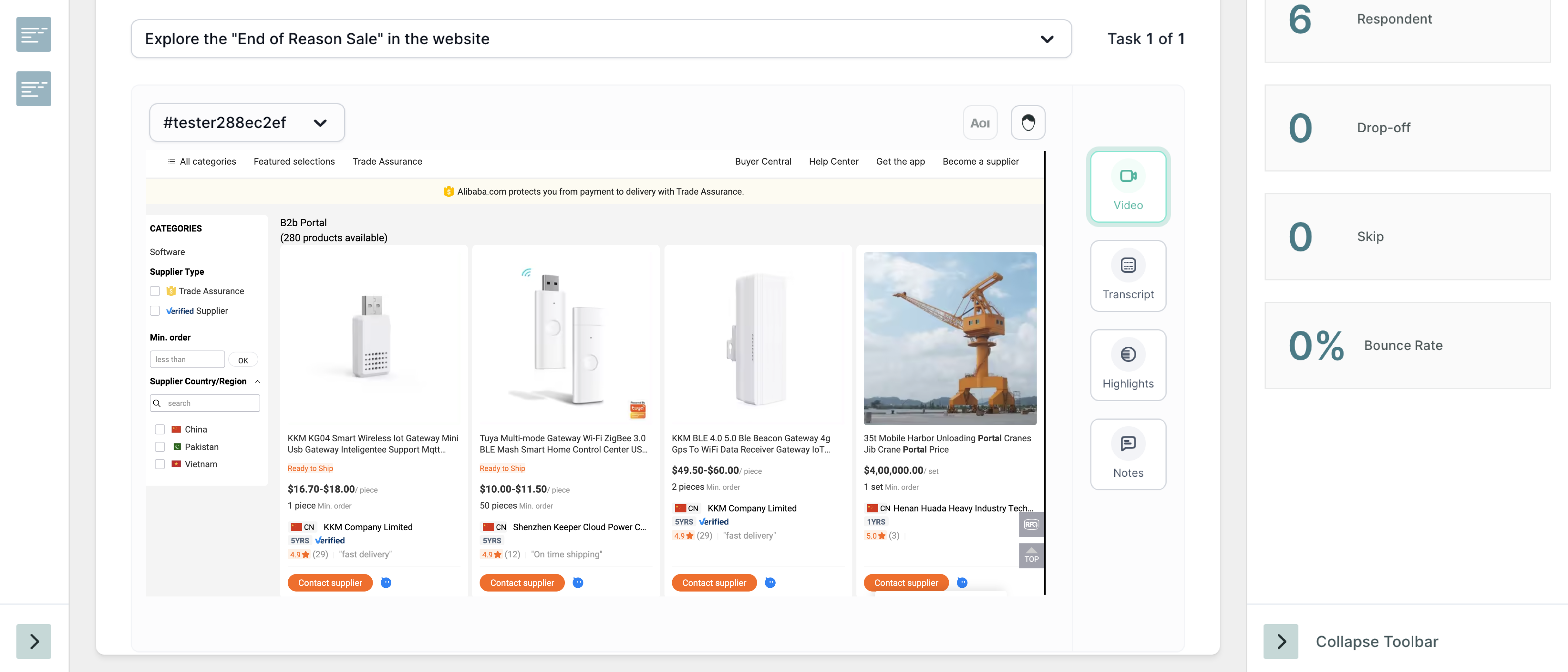Switch to the Notes tab

[x=1128, y=455]
